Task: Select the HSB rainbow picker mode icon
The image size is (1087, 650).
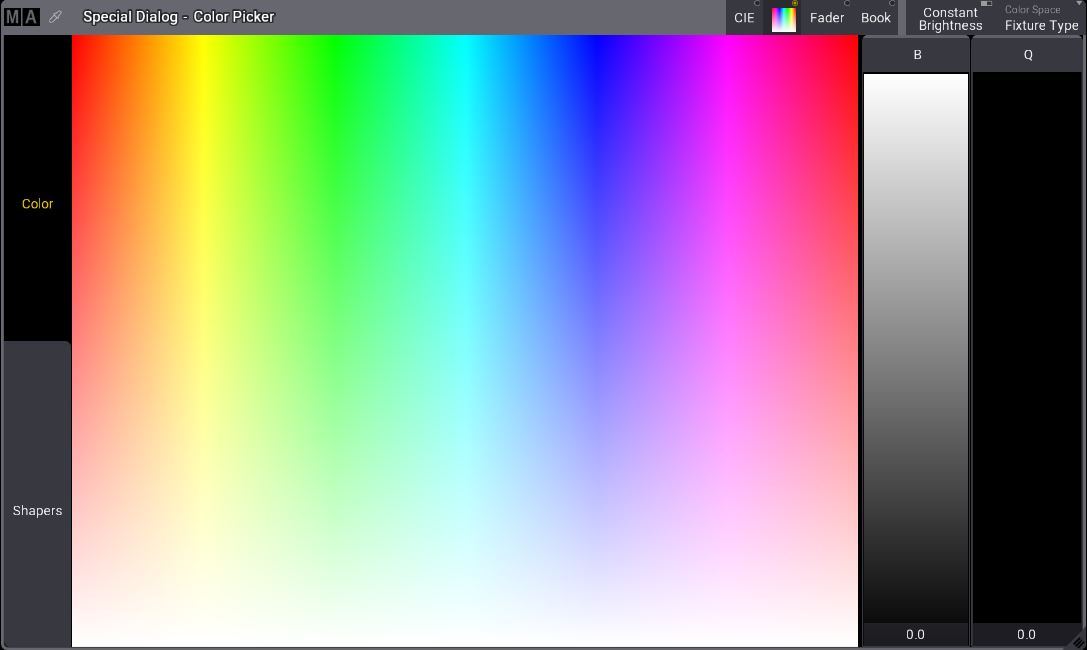Action: tap(784, 18)
